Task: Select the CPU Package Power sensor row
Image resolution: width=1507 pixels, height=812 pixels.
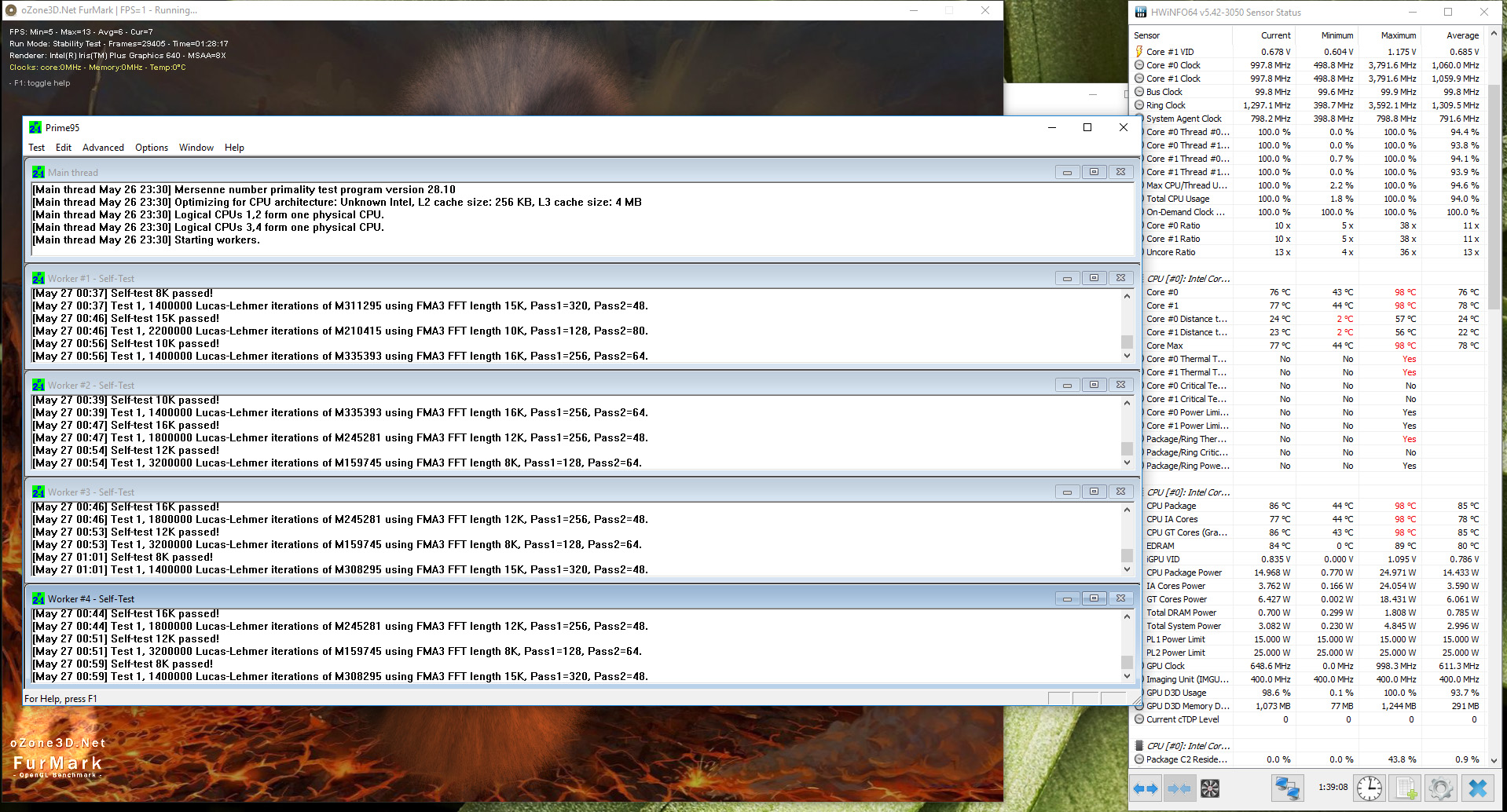Action: coord(1308,572)
